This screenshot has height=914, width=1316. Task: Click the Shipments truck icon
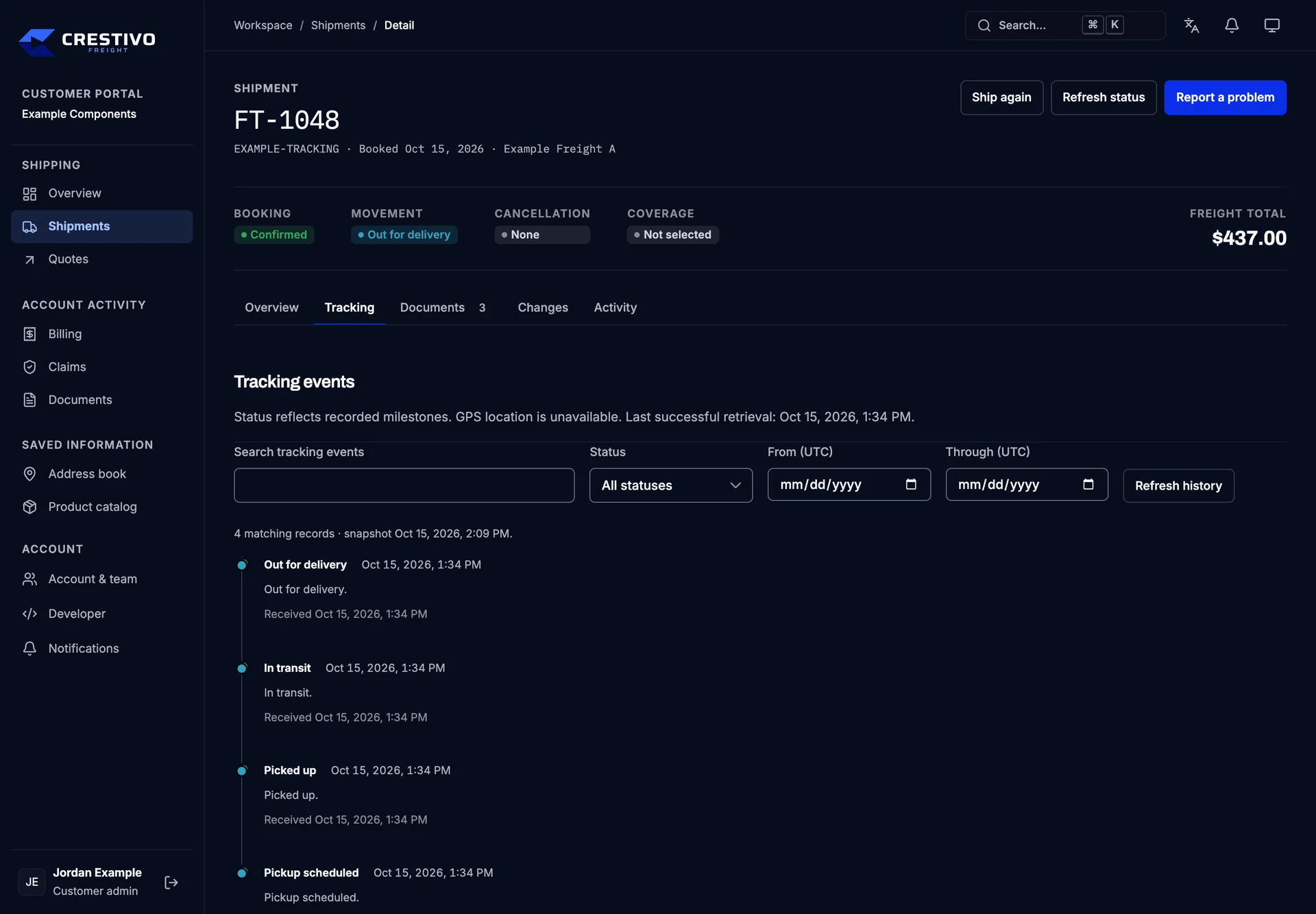tap(29, 227)
